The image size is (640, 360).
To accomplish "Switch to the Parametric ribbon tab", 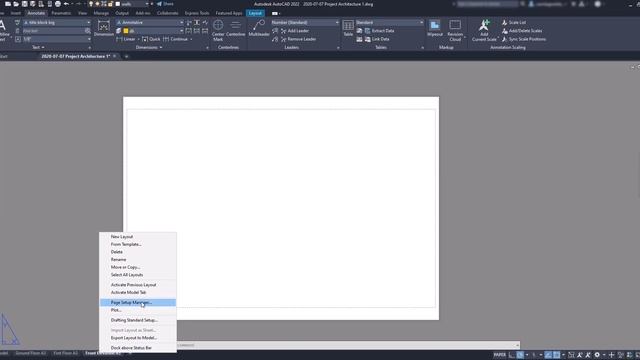I will (61, 13).
